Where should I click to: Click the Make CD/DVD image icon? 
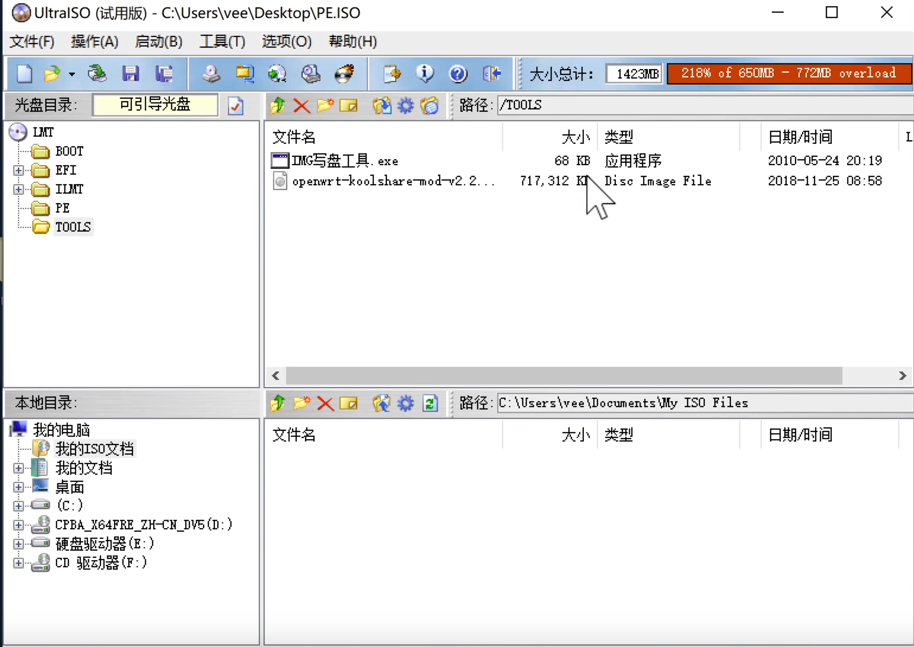[x=211, y=73]
